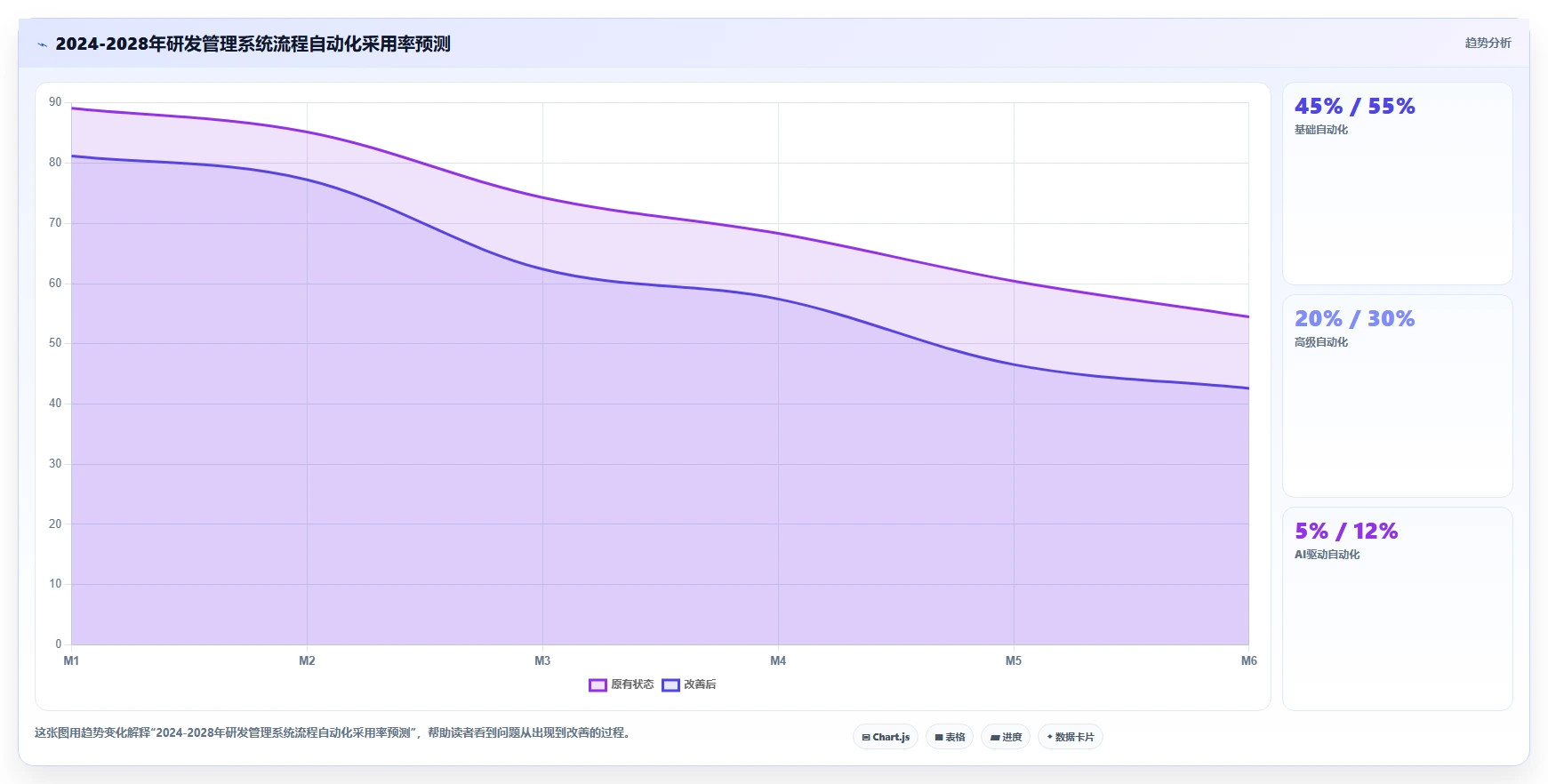Click the AI驱动自动化 card label
1548x784 pixels.
pos(1327,555)
